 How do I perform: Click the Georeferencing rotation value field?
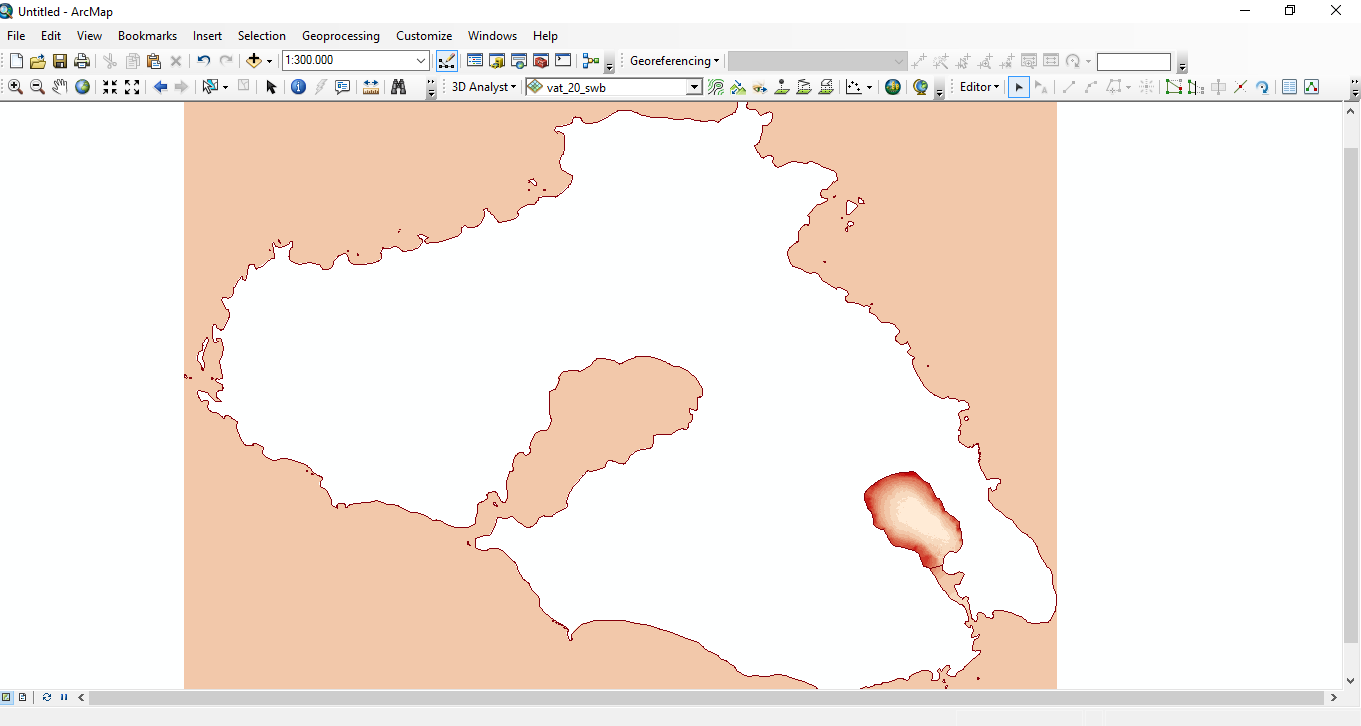click(1133, 61)
